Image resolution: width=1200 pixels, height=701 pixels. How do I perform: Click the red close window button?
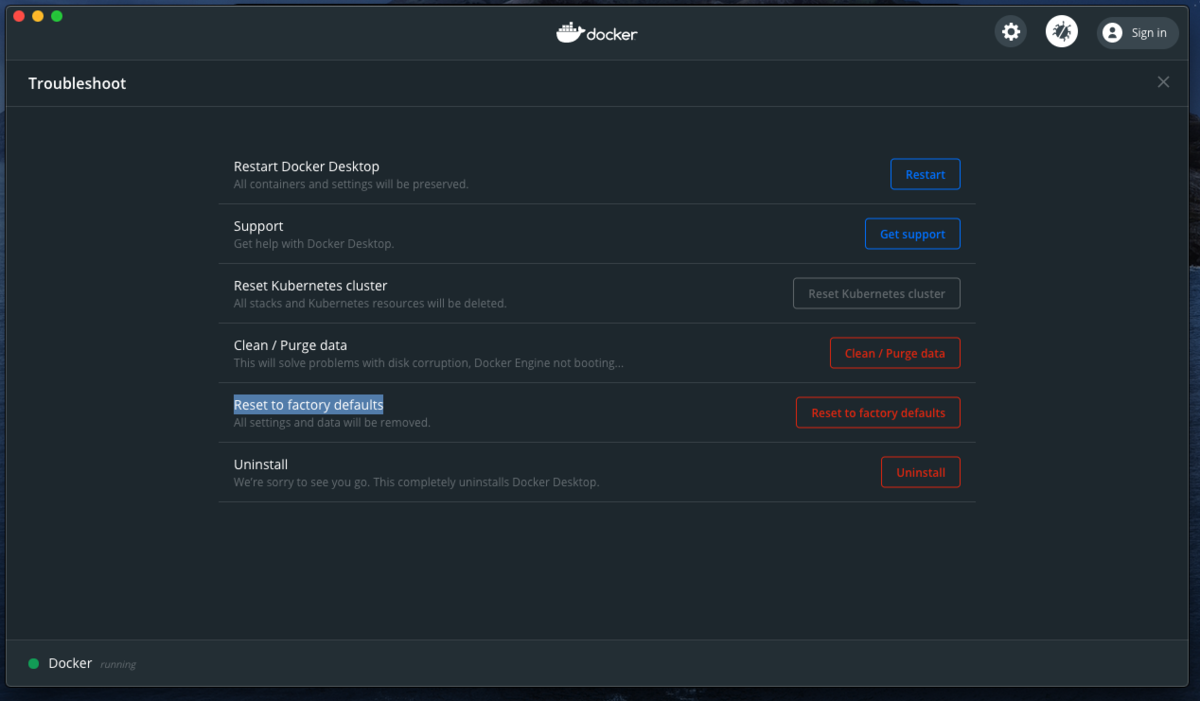tap(19, 16)
